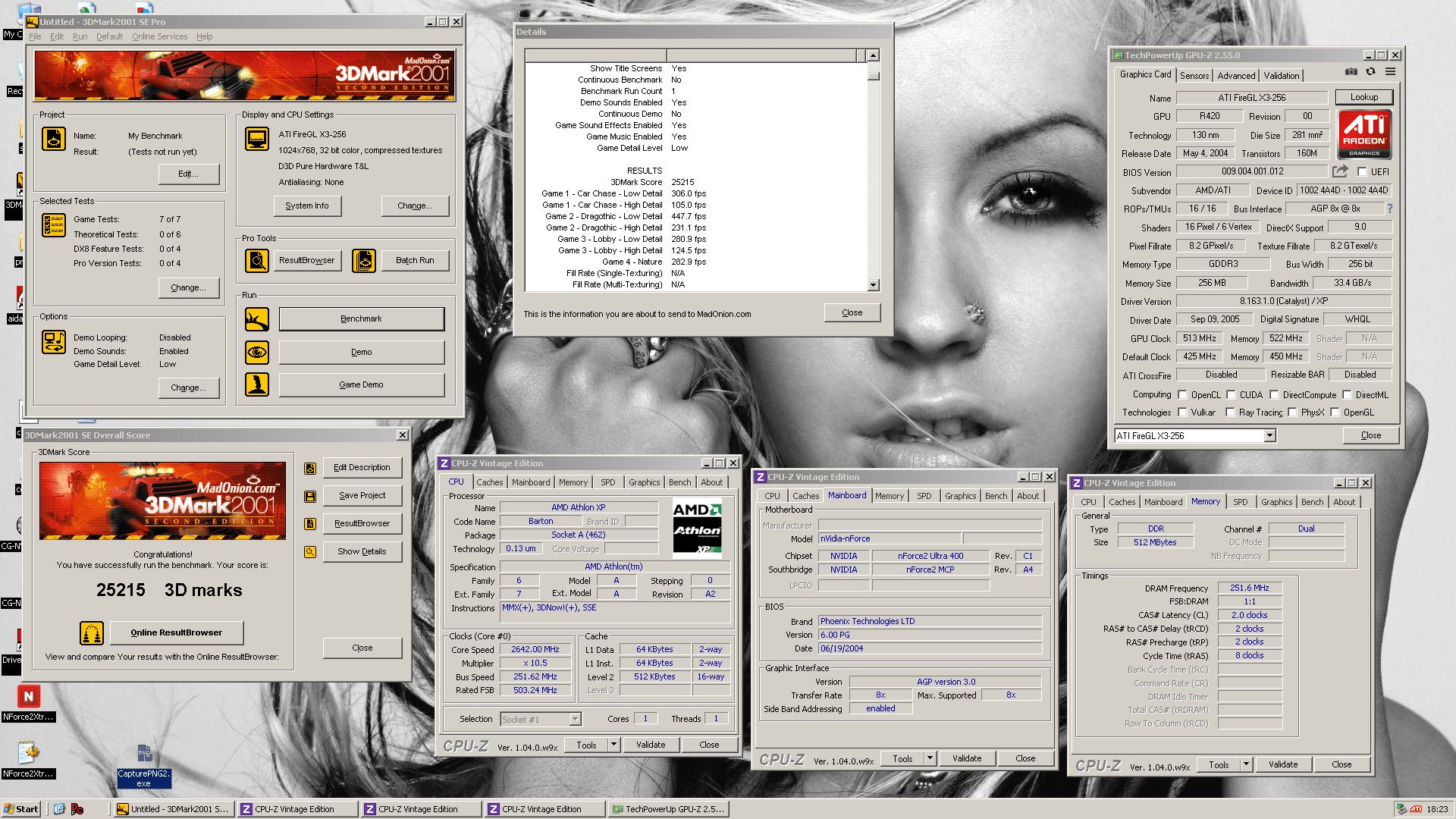Image resolution: width=1456 pixels, height=819 pixels.
Task: Click the Batch Run icon in Pro Tools
Action: click(364, 261)
